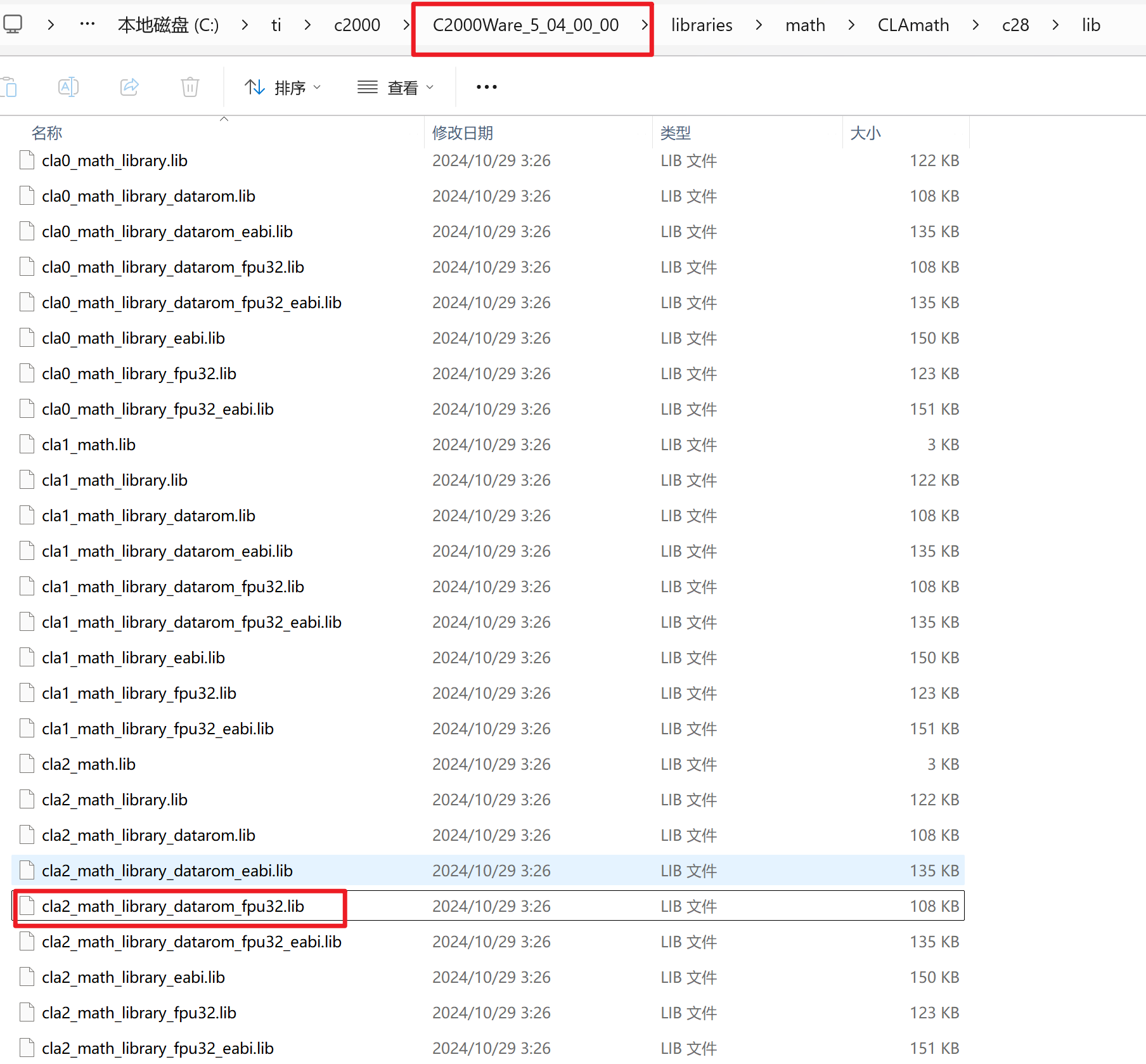This screenshot has height=1064, width=1146.
Task: Go to C2000Ware_5_04_00_00 breadcrumb
Action: pyautogui.click(x=526, y=25)
